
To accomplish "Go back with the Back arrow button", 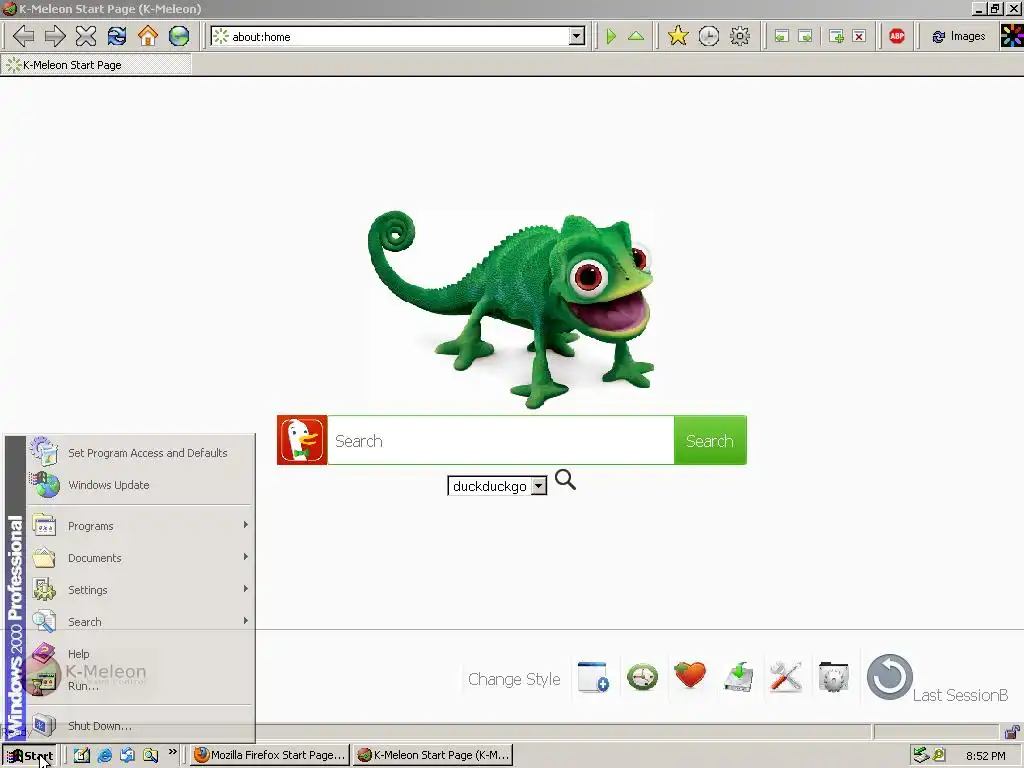I will [24, 36].
